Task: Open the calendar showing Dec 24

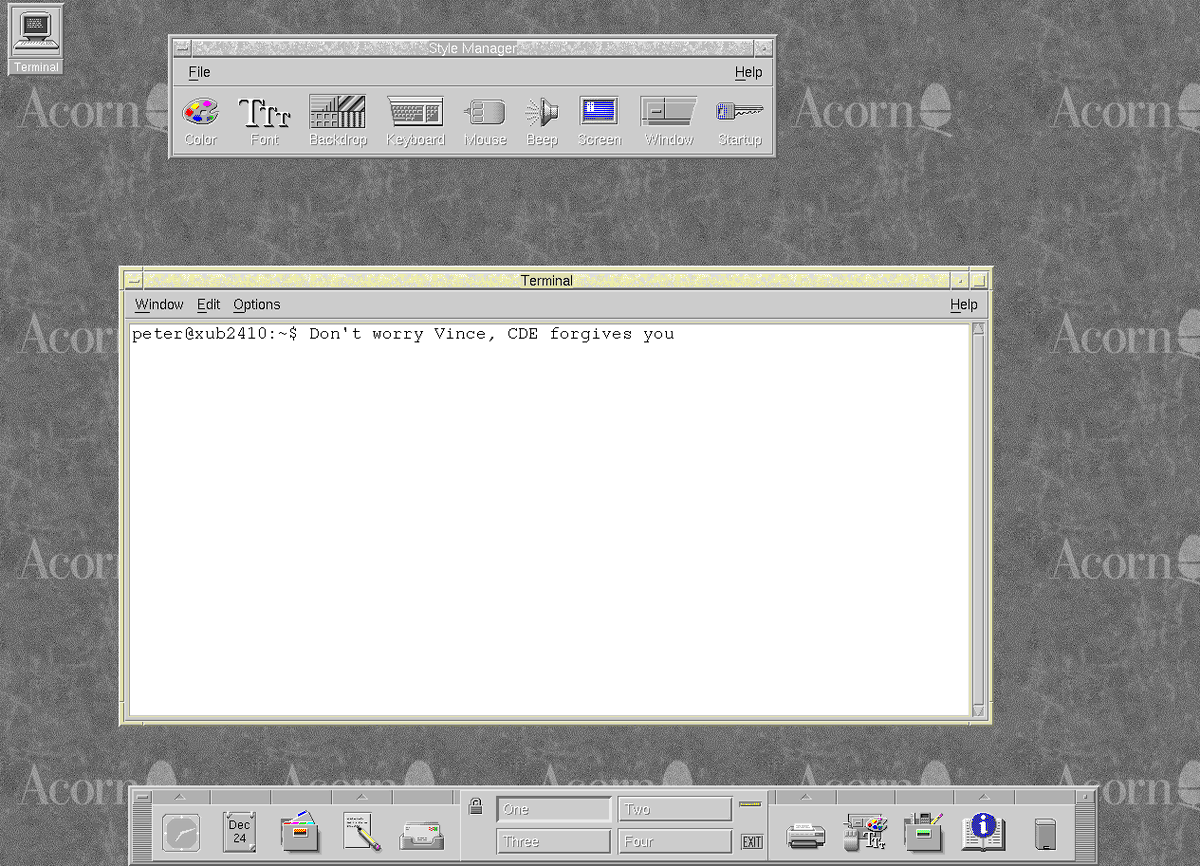Action: [239, 832]
